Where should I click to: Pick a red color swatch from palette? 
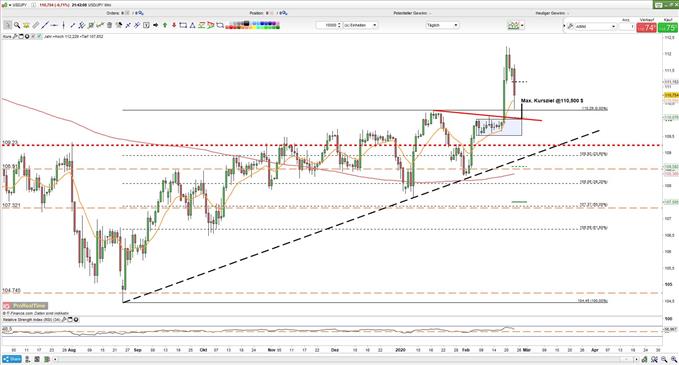pos(231,27)
